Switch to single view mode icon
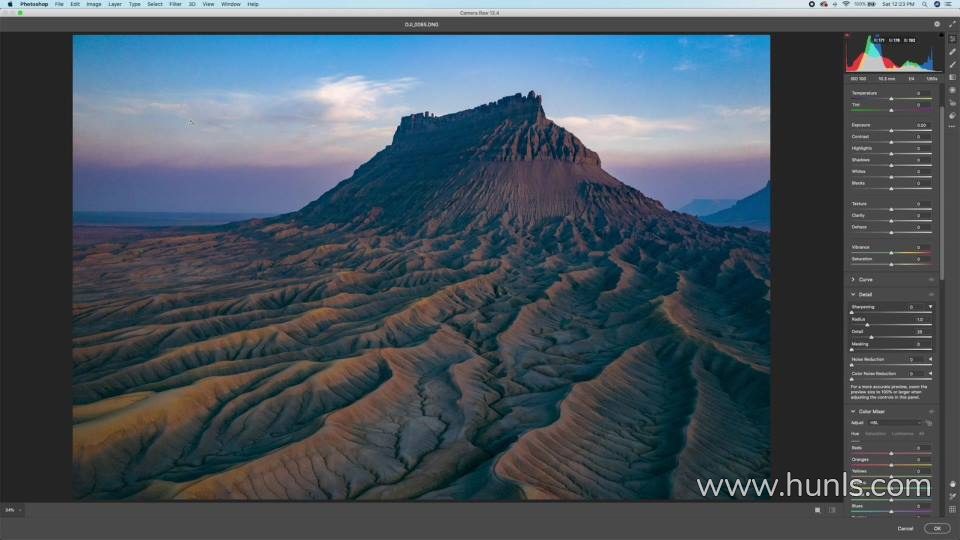 [x=817, y=509]
